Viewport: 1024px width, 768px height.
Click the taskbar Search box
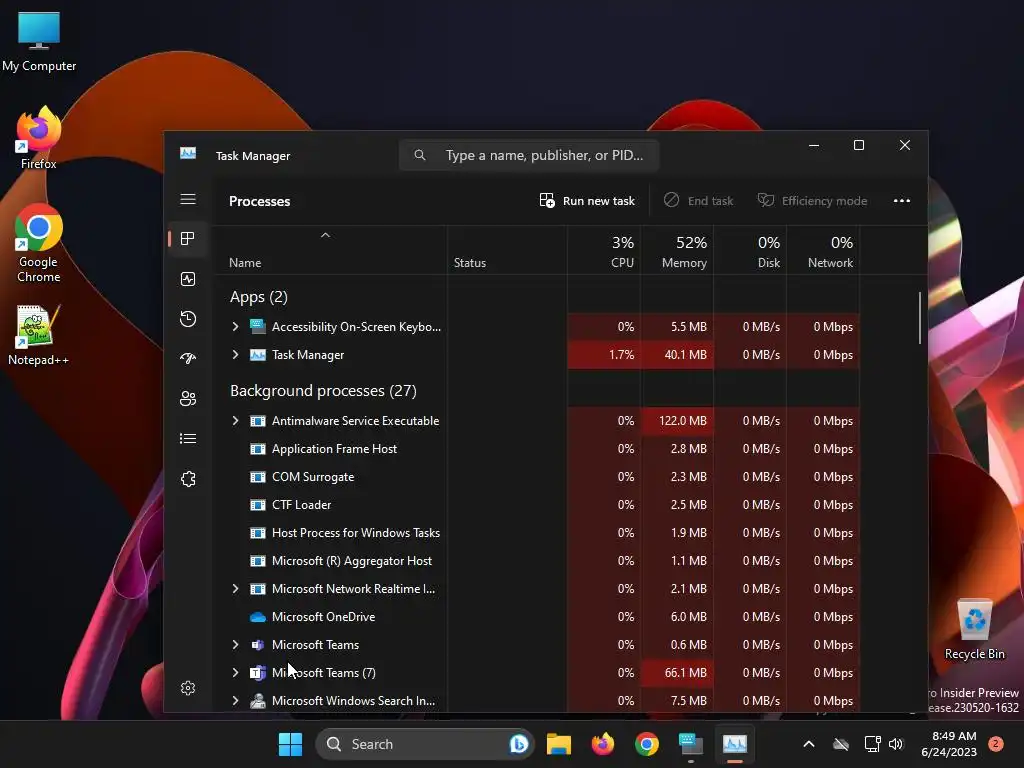point(424,744)
